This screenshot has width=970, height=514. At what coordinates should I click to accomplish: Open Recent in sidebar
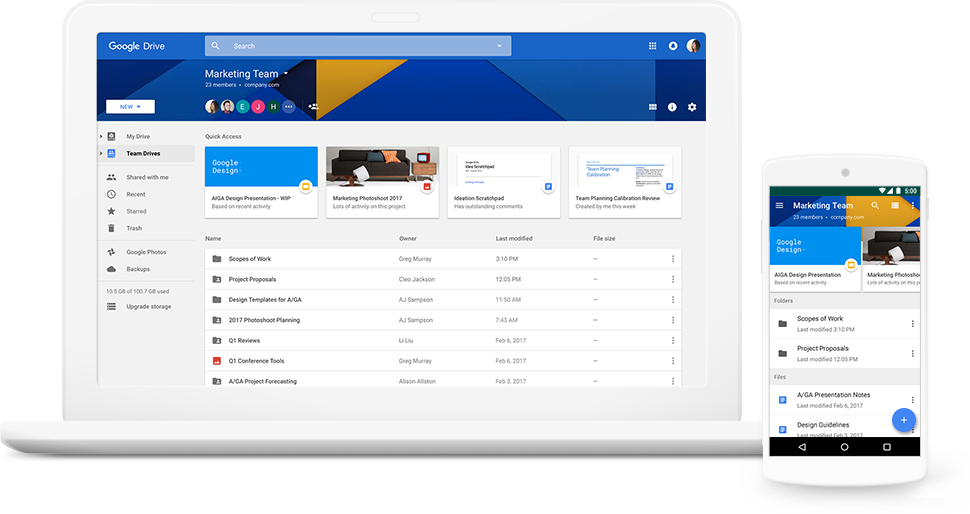[x=135, y=194]
